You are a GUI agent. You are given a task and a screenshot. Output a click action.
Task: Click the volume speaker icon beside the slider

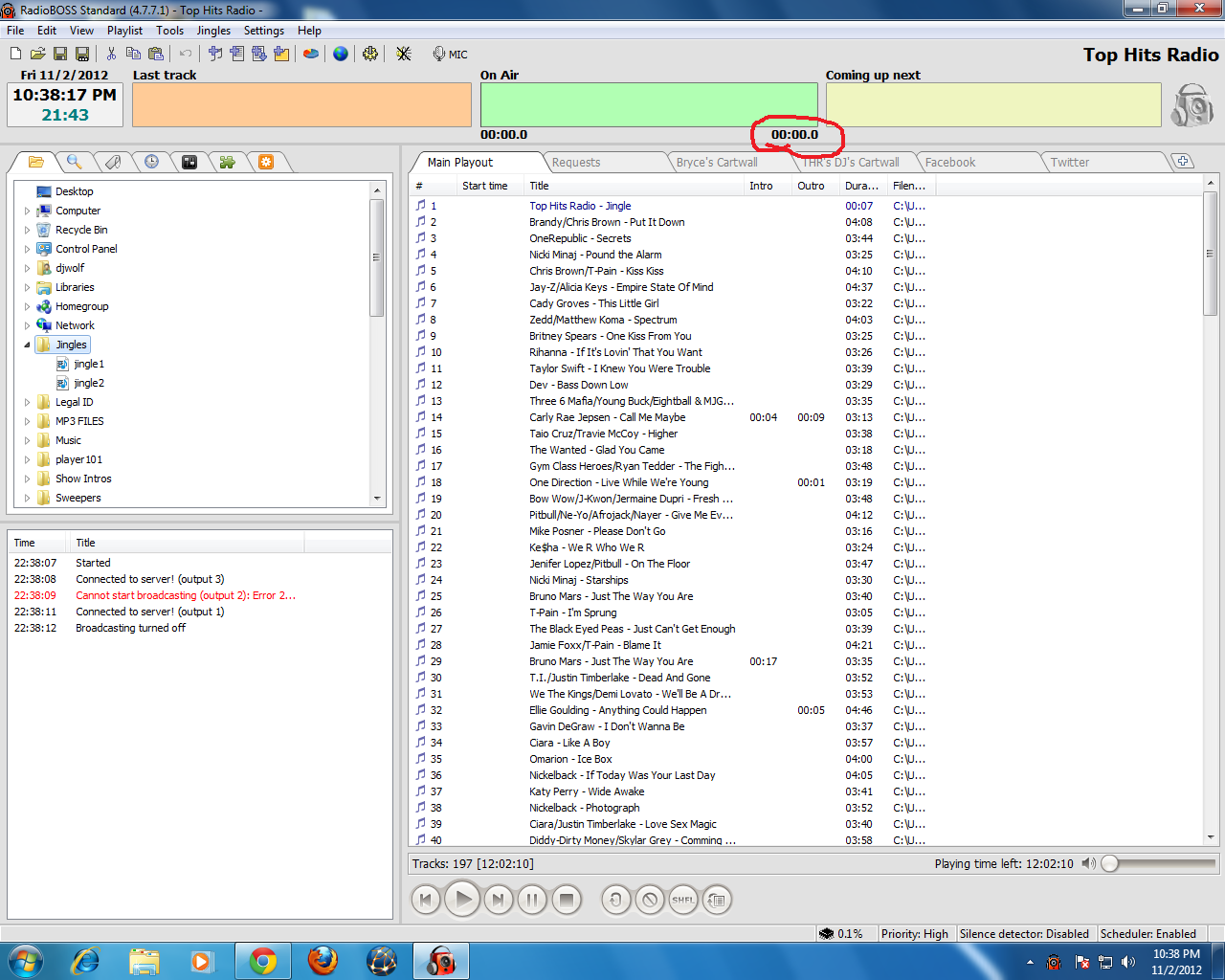[x=1088, y=863]
